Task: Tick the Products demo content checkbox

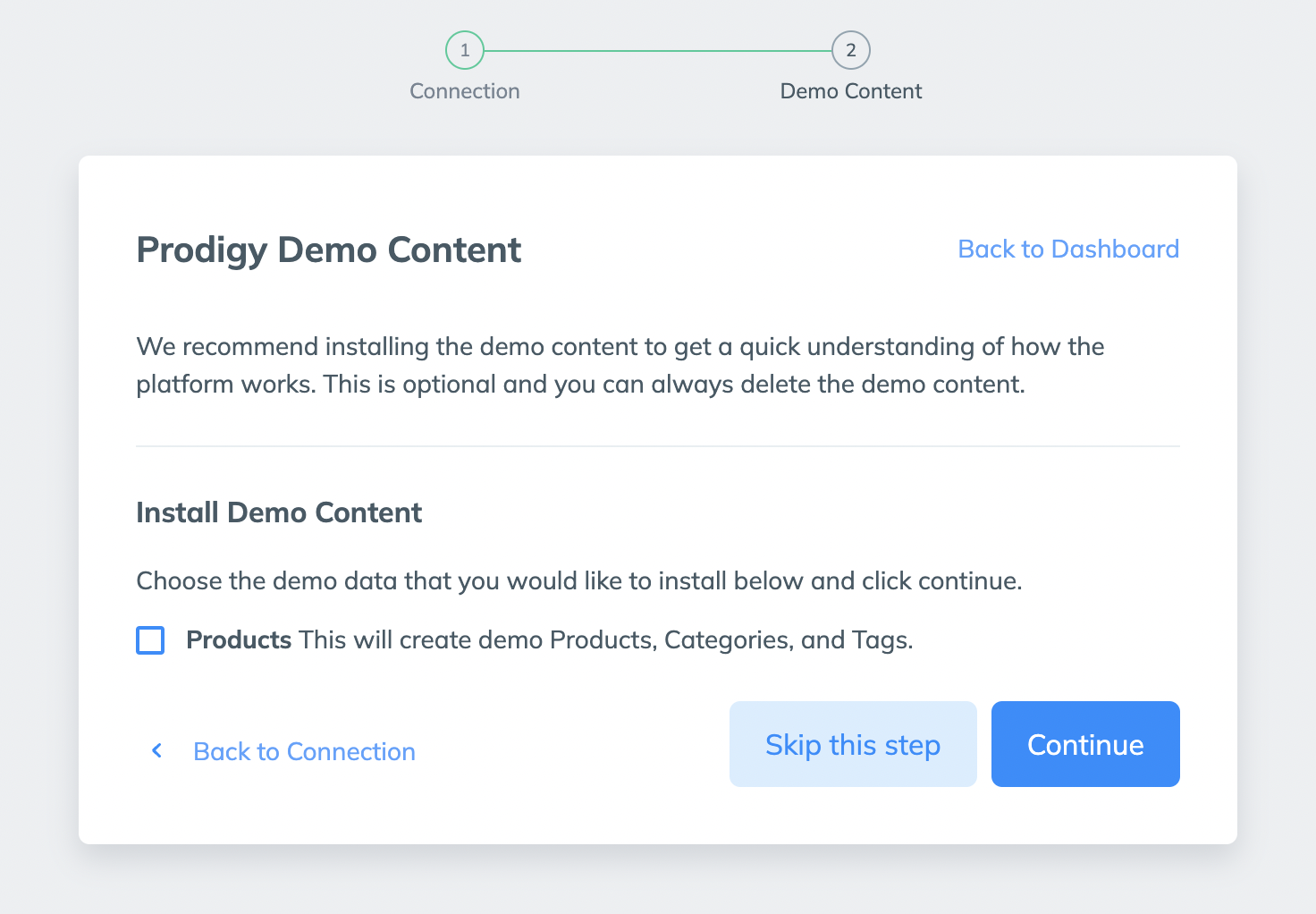Action: tap(150, 640)
